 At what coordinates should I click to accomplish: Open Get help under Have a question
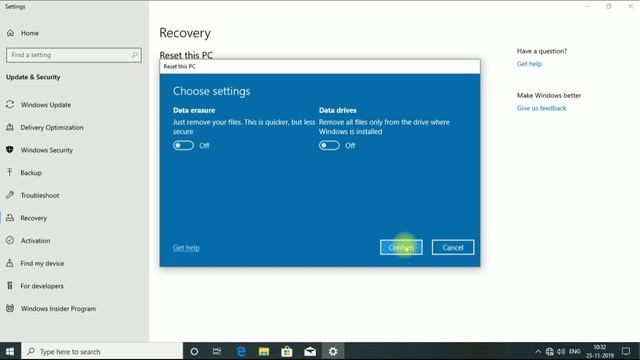click(x=529, y=64)
